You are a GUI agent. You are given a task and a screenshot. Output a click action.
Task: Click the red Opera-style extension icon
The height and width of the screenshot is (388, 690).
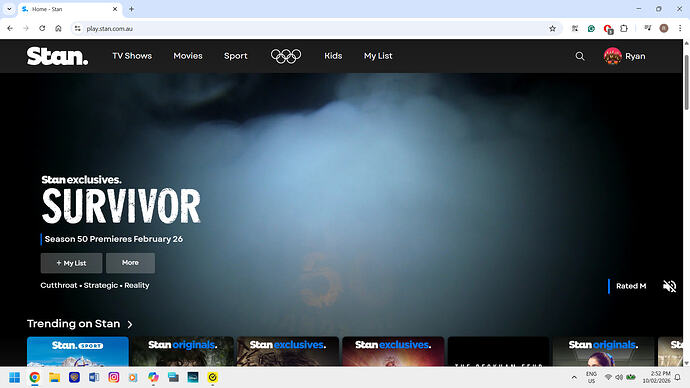[608, 29]
